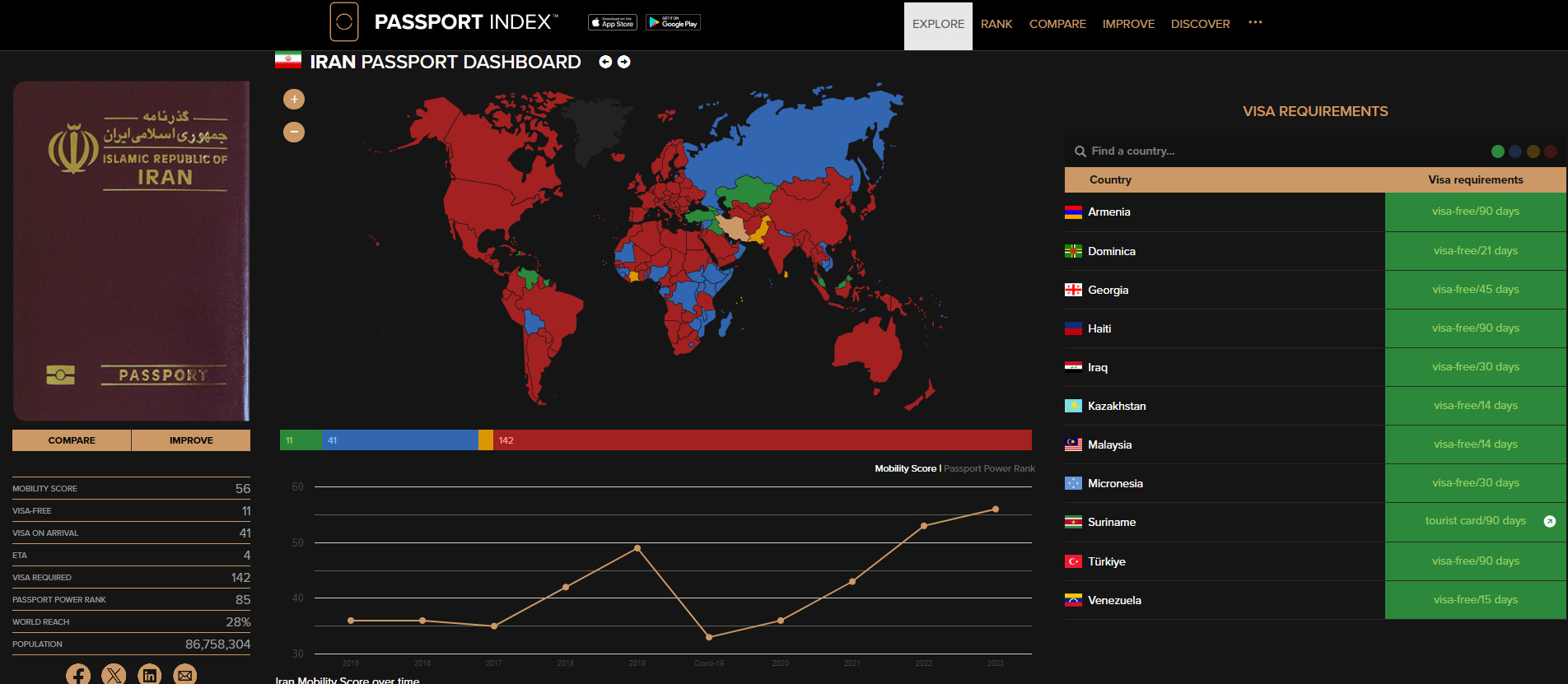Toggle green visa-free filter dot
The image size is (1568, 684).
[x=1498, y=151]
